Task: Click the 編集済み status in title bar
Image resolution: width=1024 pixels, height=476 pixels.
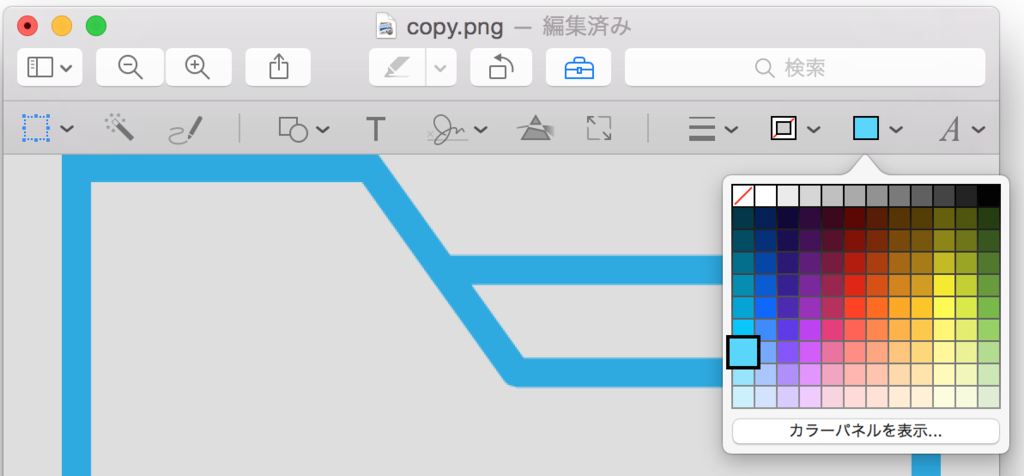Action: tap(586, 27)
